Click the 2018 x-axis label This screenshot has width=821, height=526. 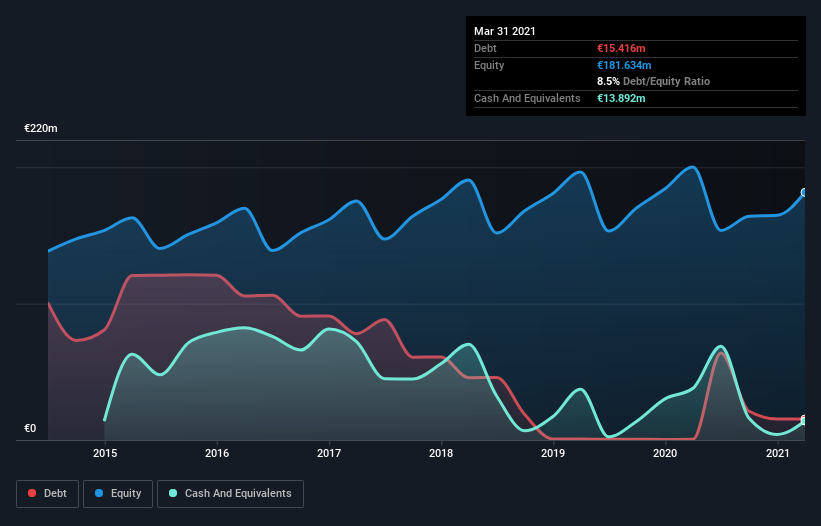[x=441, y=453]
